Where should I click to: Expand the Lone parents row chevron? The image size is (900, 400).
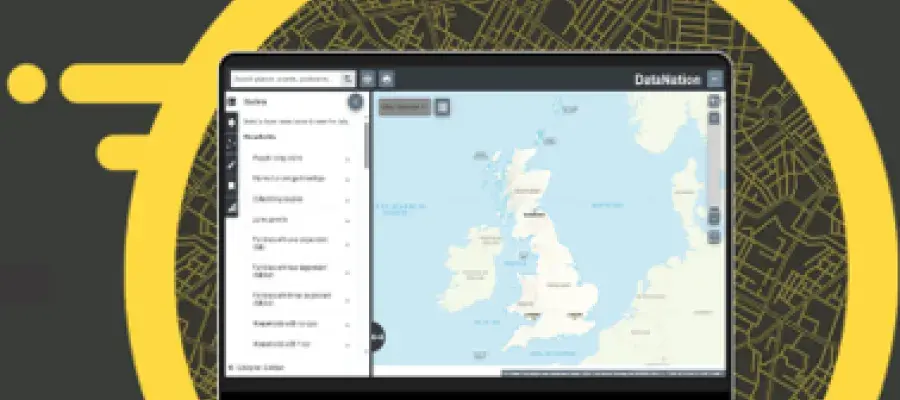coord(347,220)
